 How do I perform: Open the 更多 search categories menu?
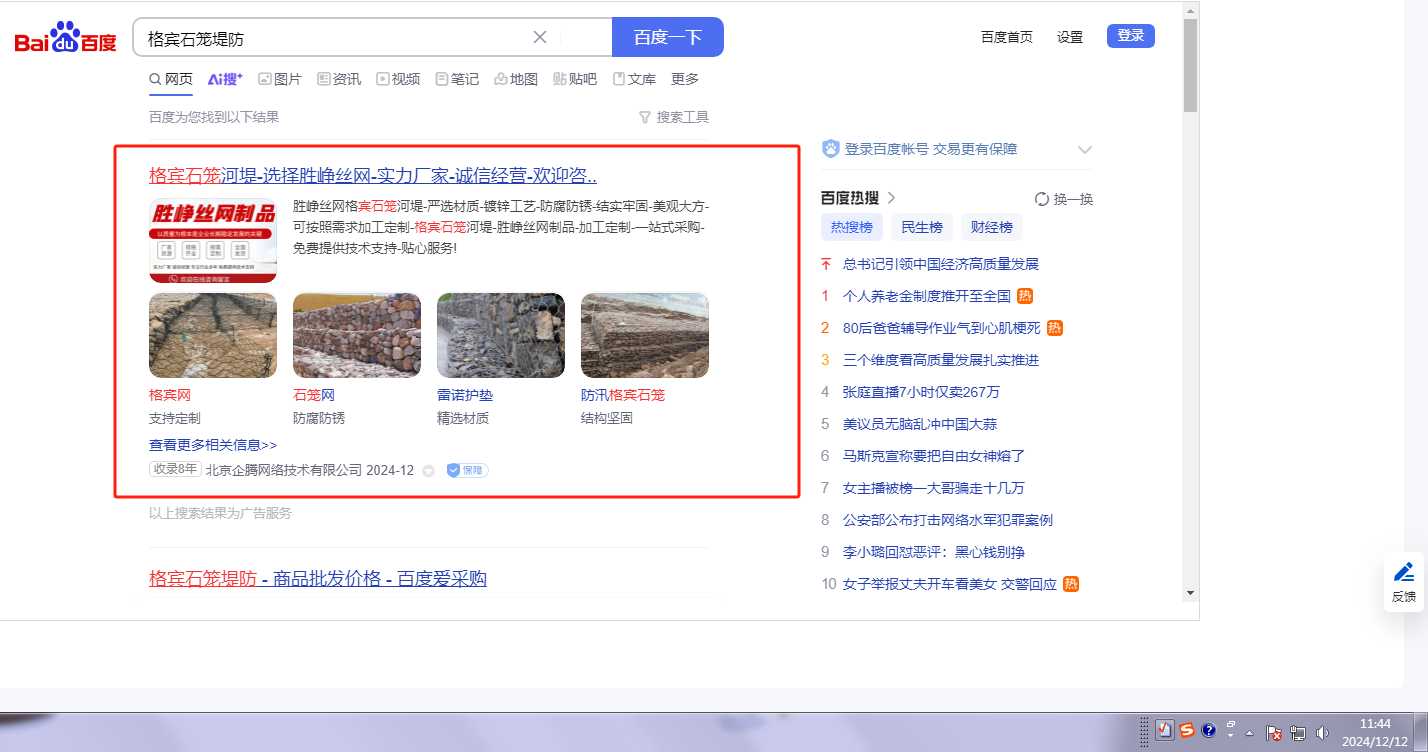[x=685, y=79]
